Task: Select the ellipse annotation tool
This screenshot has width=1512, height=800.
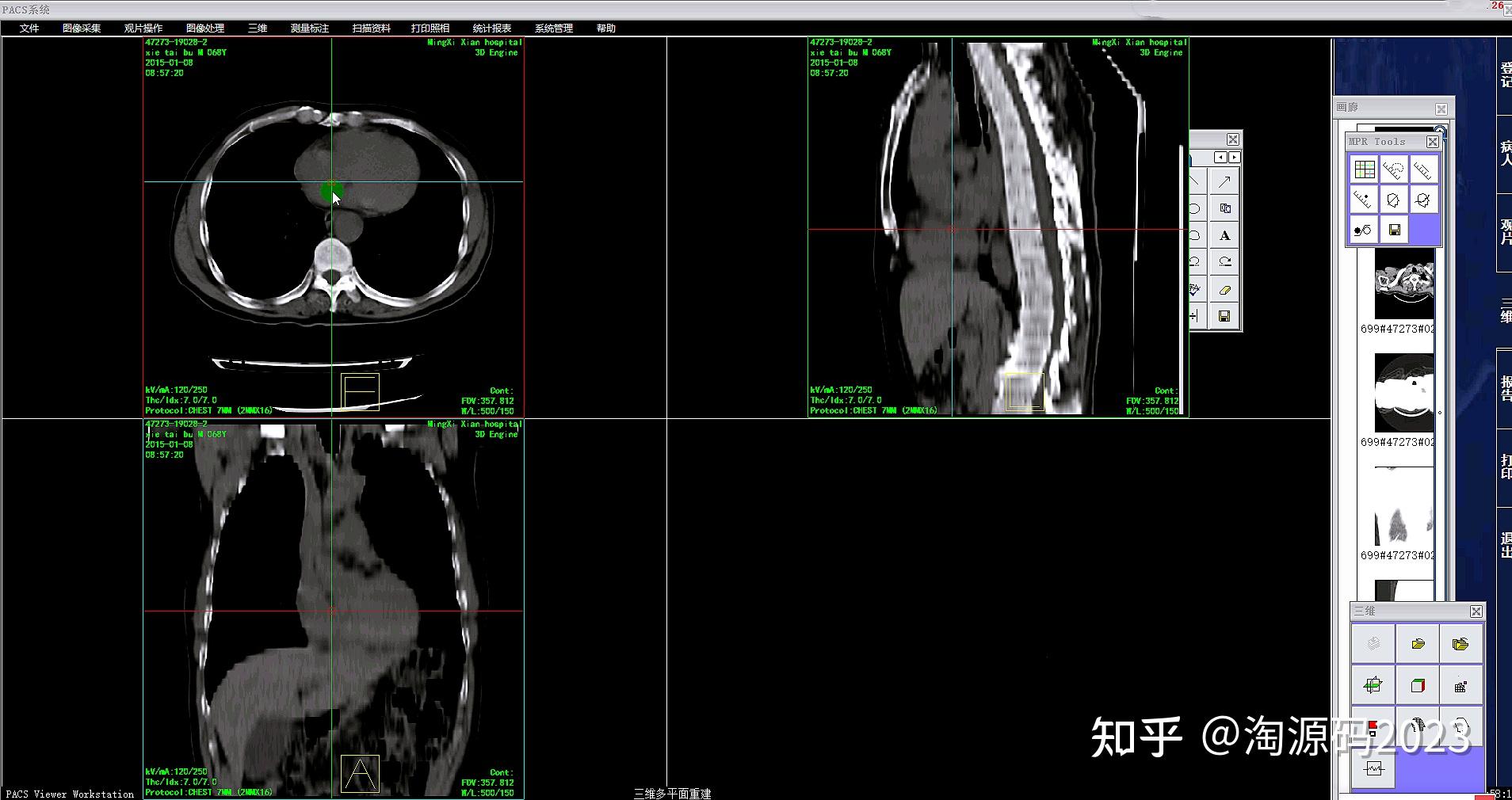Action: coord(1195,207)
